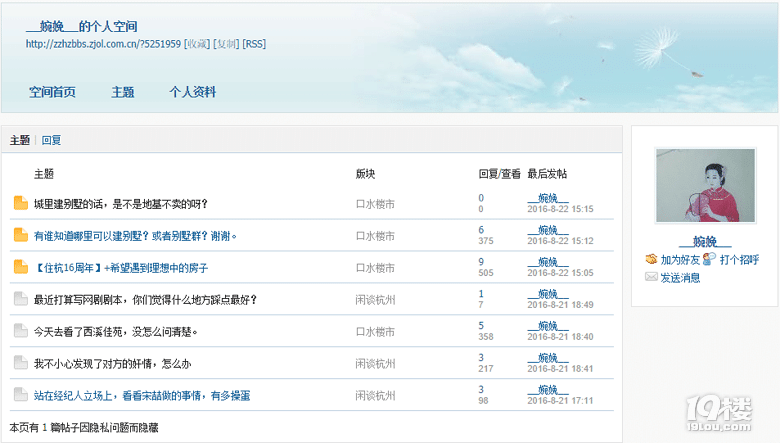The height and width of the screenshot is (443, 780).
Task: Open the 个人资料 navigation tab
Action: click(x=193, y=92)
